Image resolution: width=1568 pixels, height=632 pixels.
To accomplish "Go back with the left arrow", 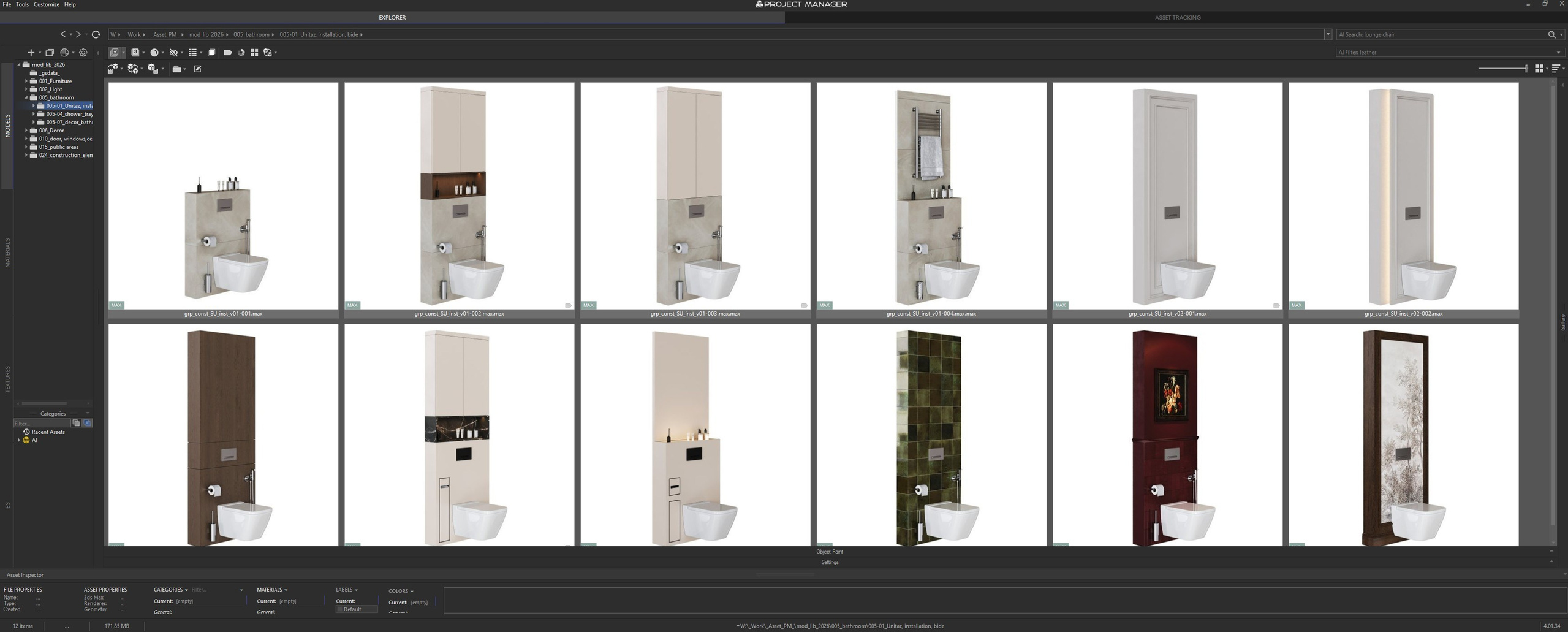I will pos(62,34).
